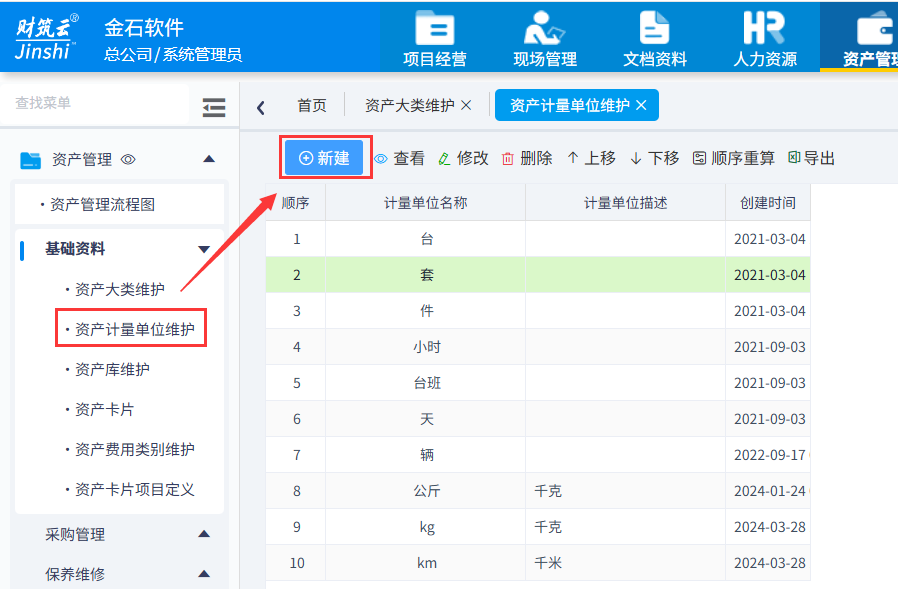Select the row named 台

click(538, 239)
